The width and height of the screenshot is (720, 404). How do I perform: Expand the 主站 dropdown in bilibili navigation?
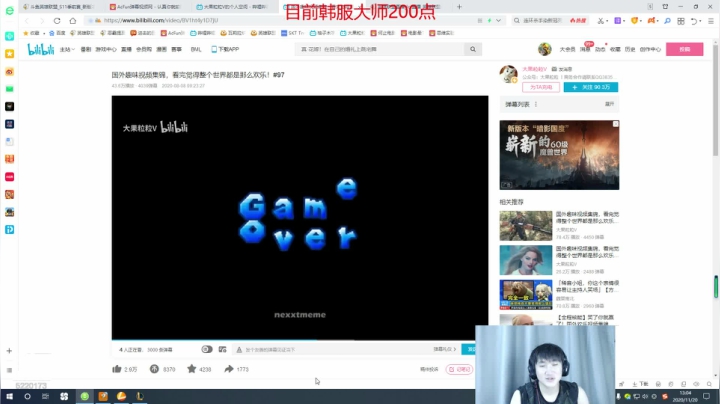(67, 49)
